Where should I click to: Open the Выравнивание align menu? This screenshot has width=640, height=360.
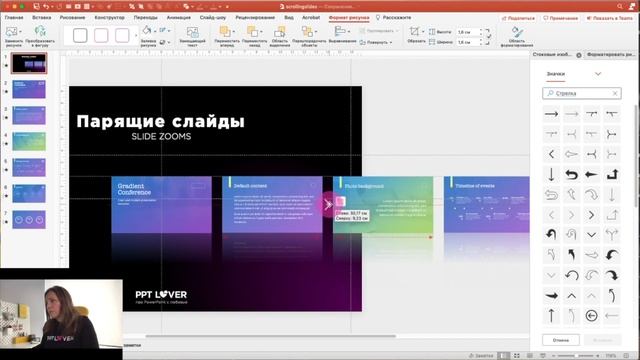pyautogui.click(x=342, y=35)
